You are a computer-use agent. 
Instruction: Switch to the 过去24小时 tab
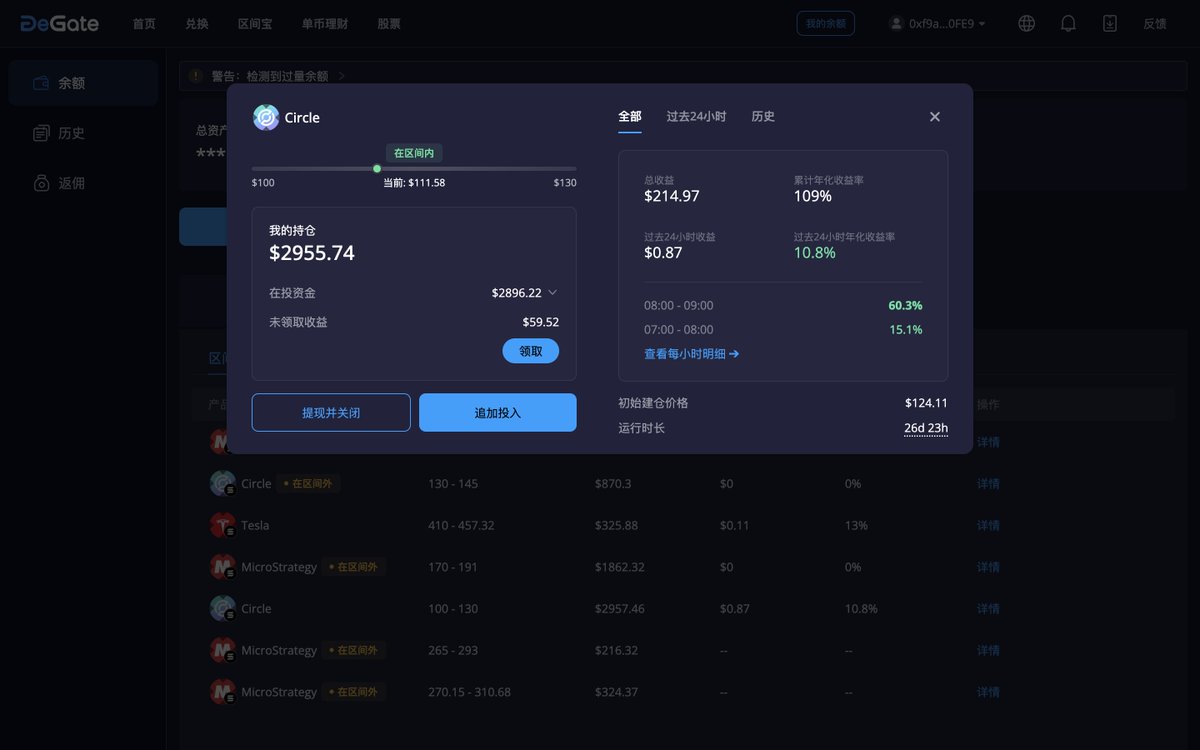697,117
